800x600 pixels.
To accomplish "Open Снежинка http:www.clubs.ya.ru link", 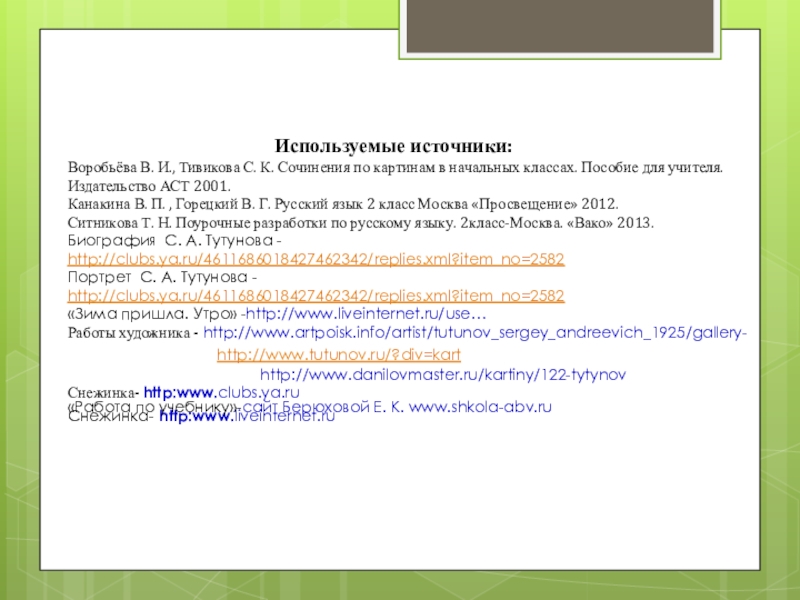I will coord(221,393).
